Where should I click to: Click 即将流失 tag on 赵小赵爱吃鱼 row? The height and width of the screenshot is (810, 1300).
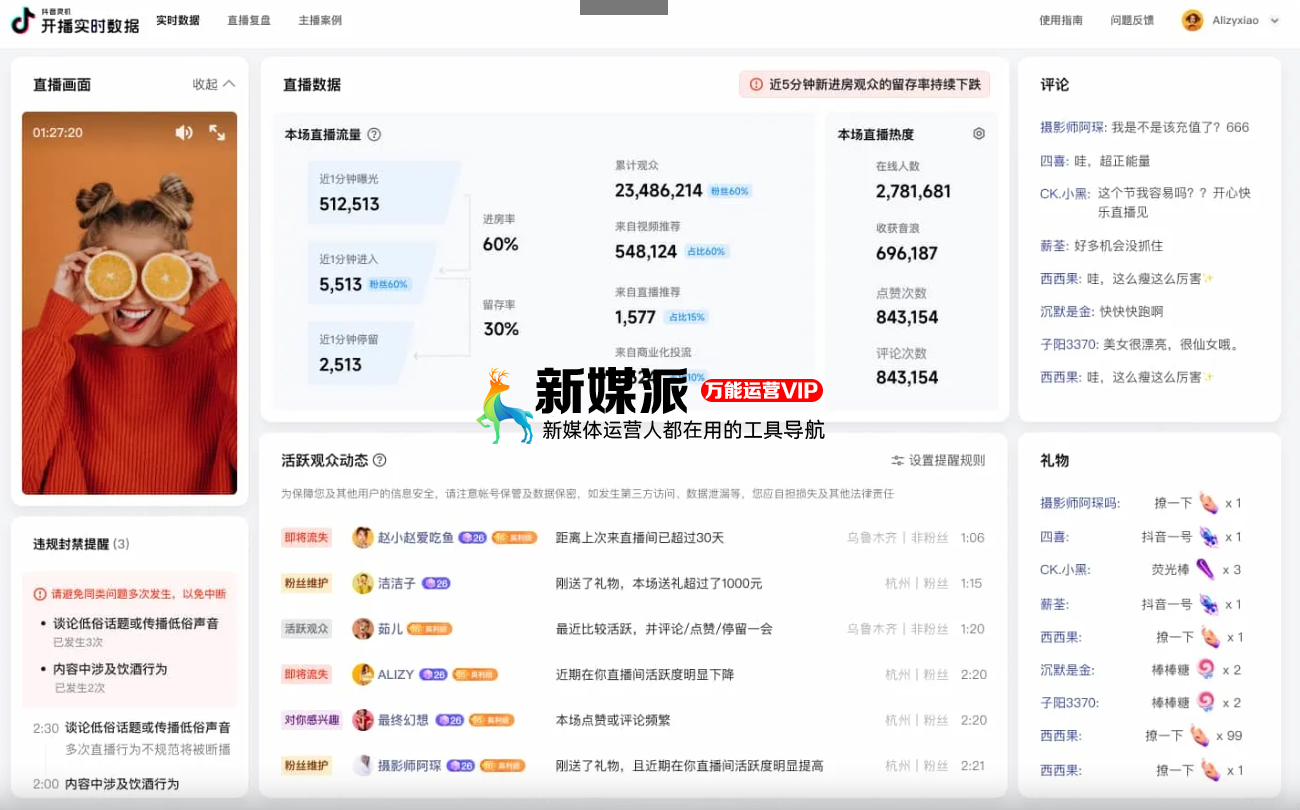pos(306,537)
